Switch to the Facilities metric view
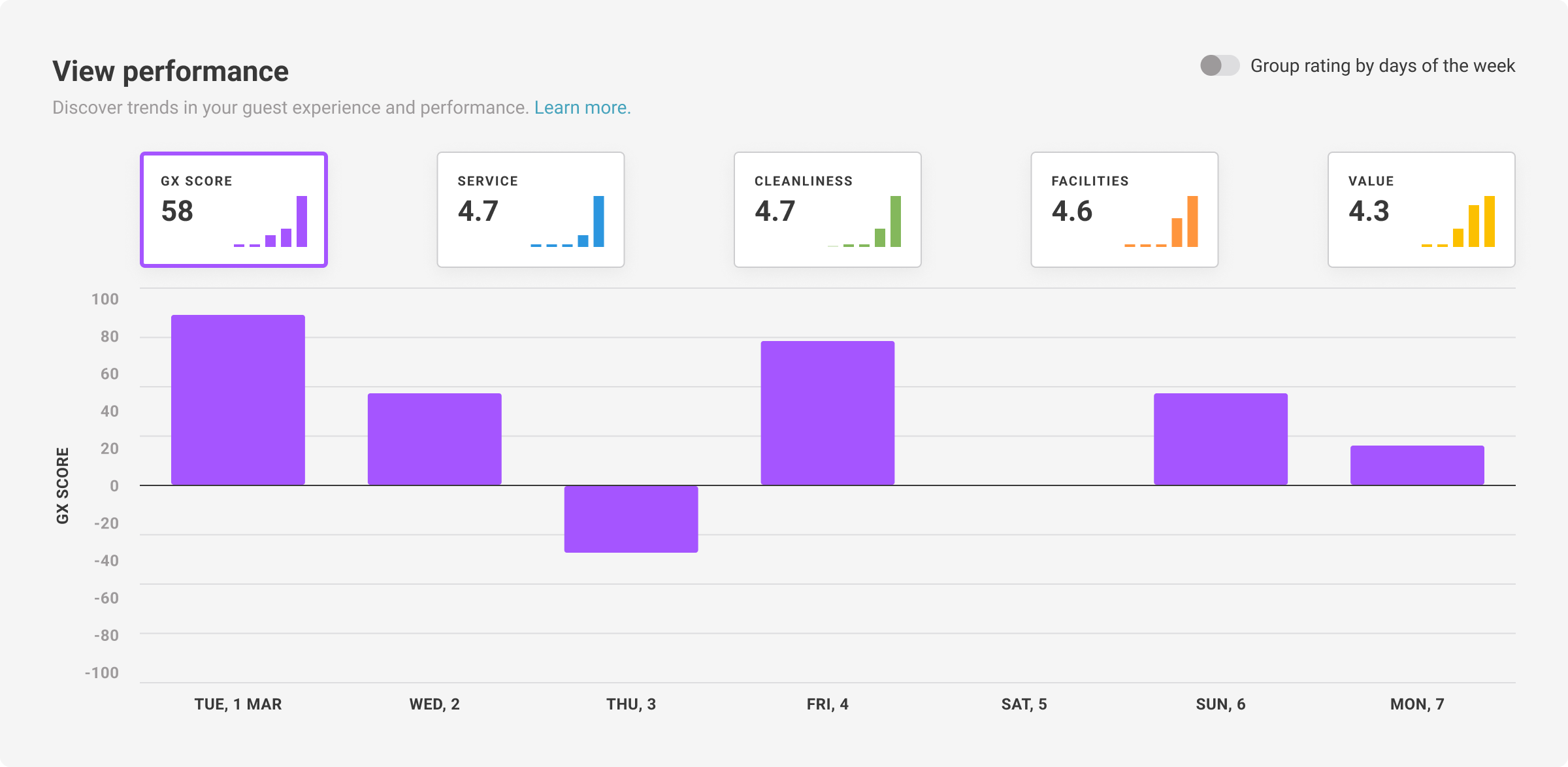 click(1125, 209)
